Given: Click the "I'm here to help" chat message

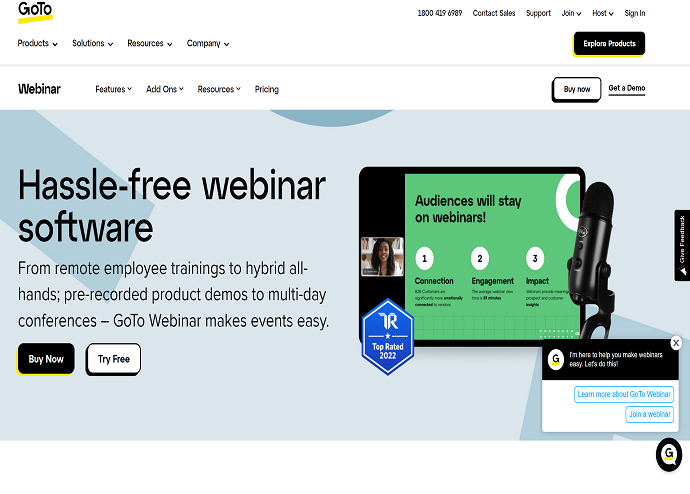Looking at the screenshot, I should click(x=616, y=359).
